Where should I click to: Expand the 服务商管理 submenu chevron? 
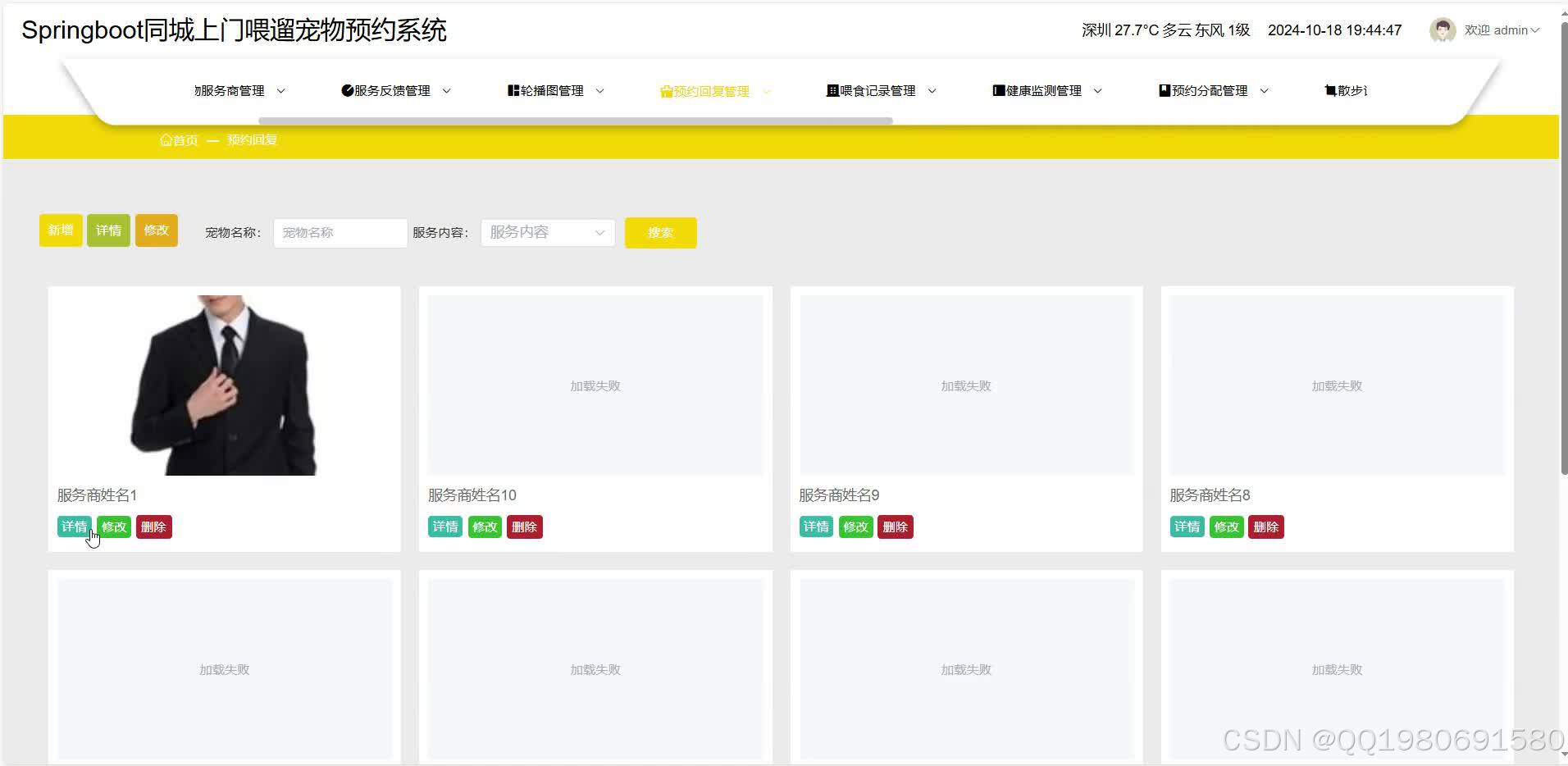[x=282, y=91]
